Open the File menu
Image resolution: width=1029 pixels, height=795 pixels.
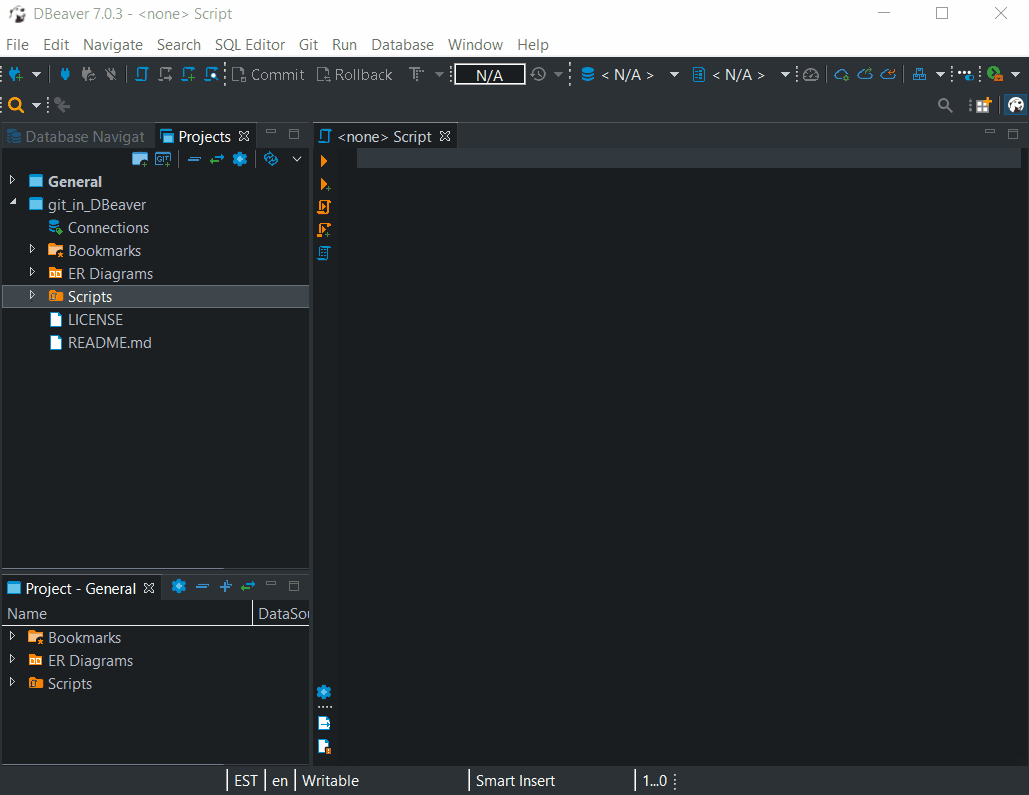coord(17,45)
